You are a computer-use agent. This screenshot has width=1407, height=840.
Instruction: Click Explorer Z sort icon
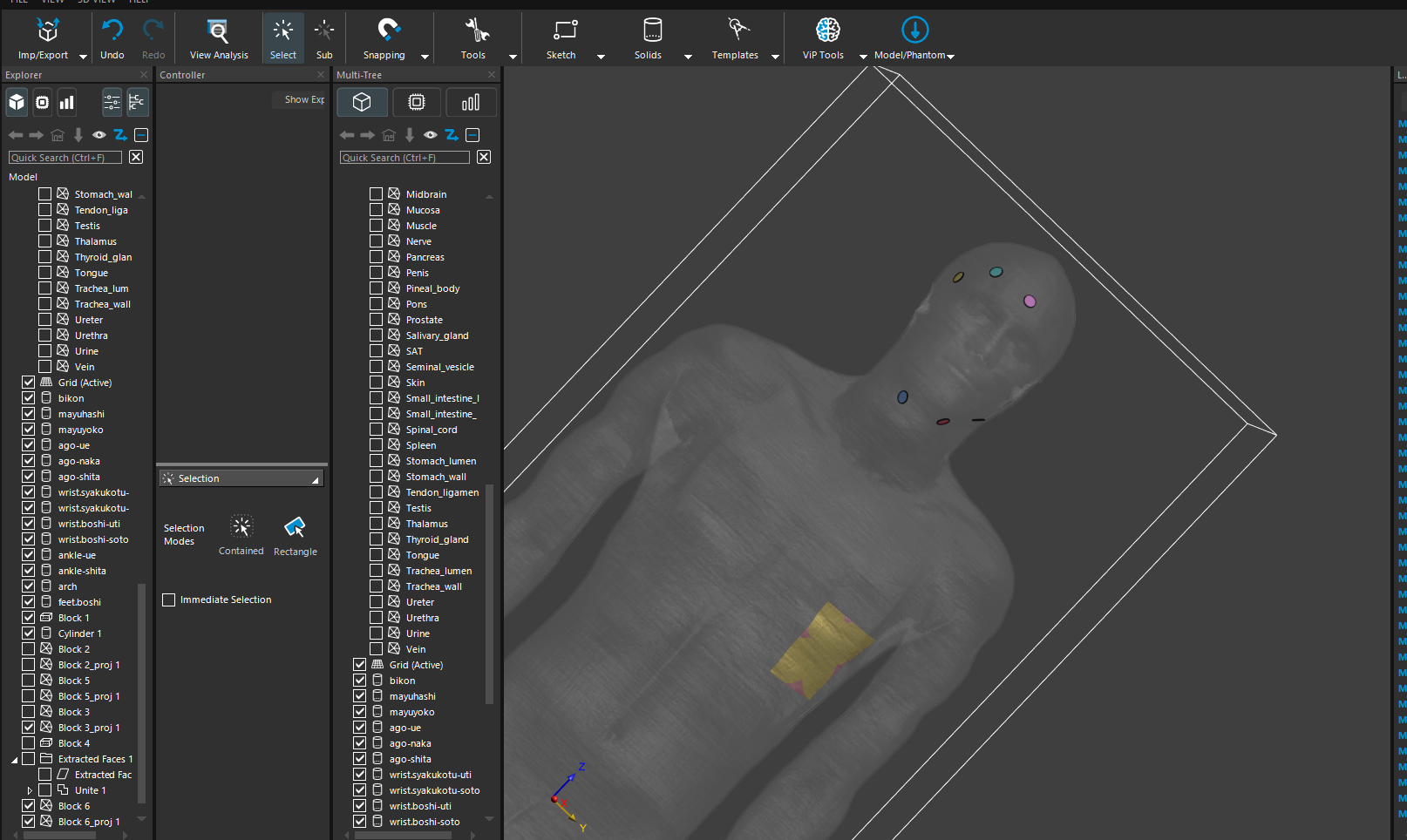click(x=120, y=135)
